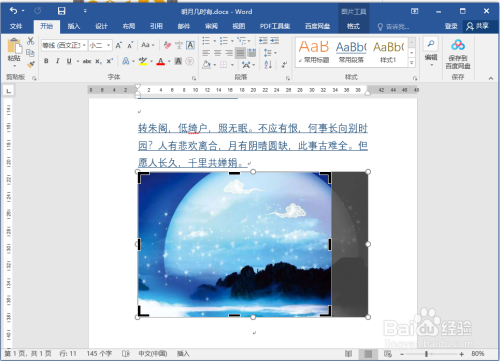This screenshot has width=500, height=361.
Task: Switch to the 布局 tab
Action: pyautogui.click(x=129, y=26)
